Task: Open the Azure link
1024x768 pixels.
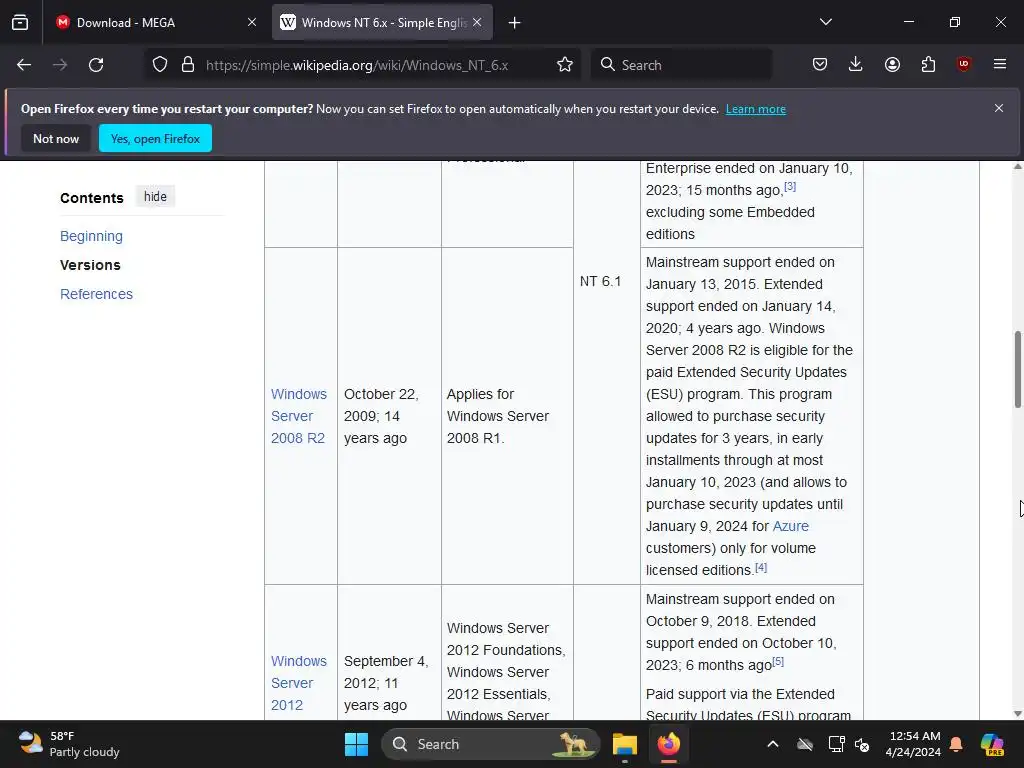Action: [x=790, y=526]
